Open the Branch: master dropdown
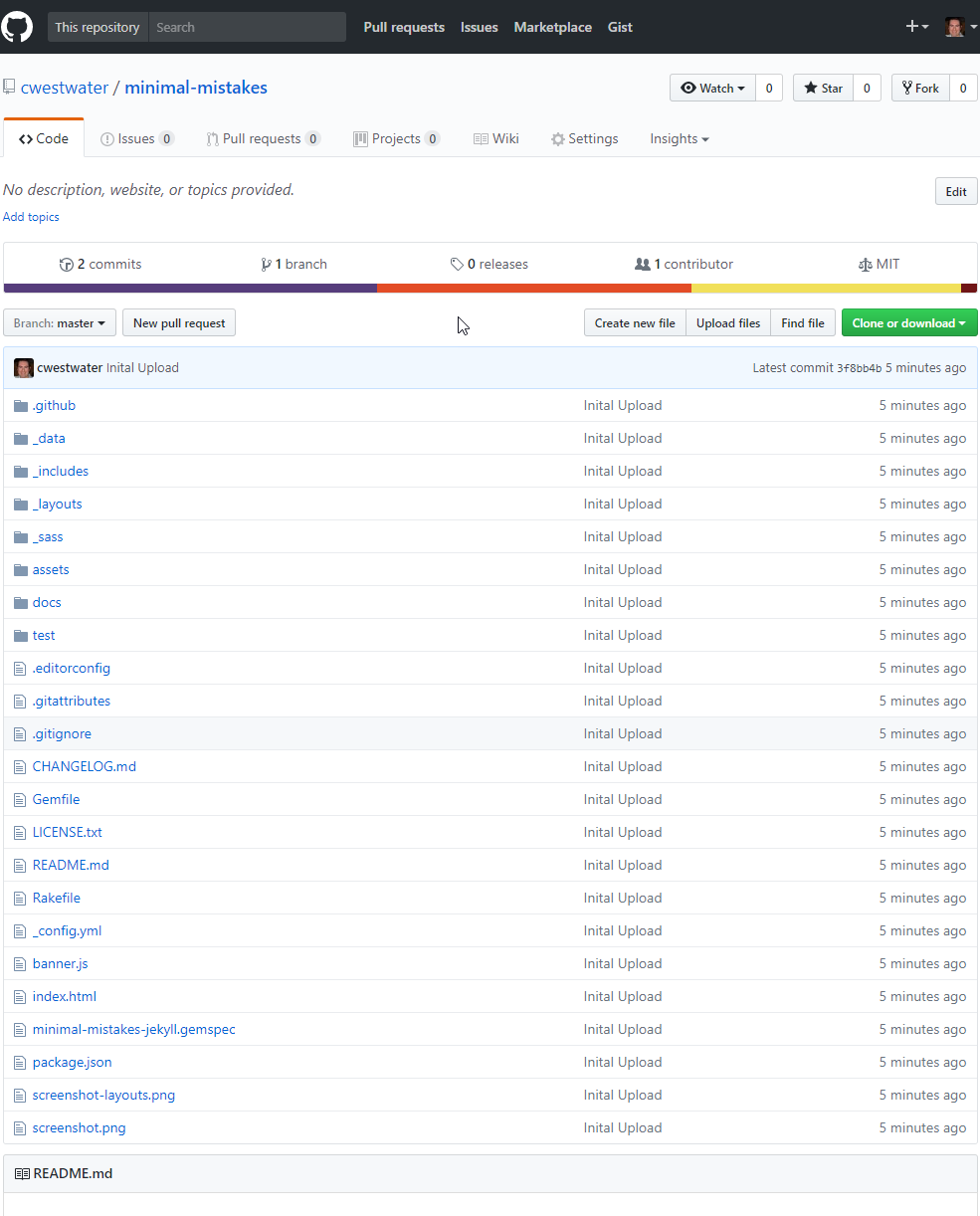The width and height of the screenshot is (980, 1216). point(60,323)
